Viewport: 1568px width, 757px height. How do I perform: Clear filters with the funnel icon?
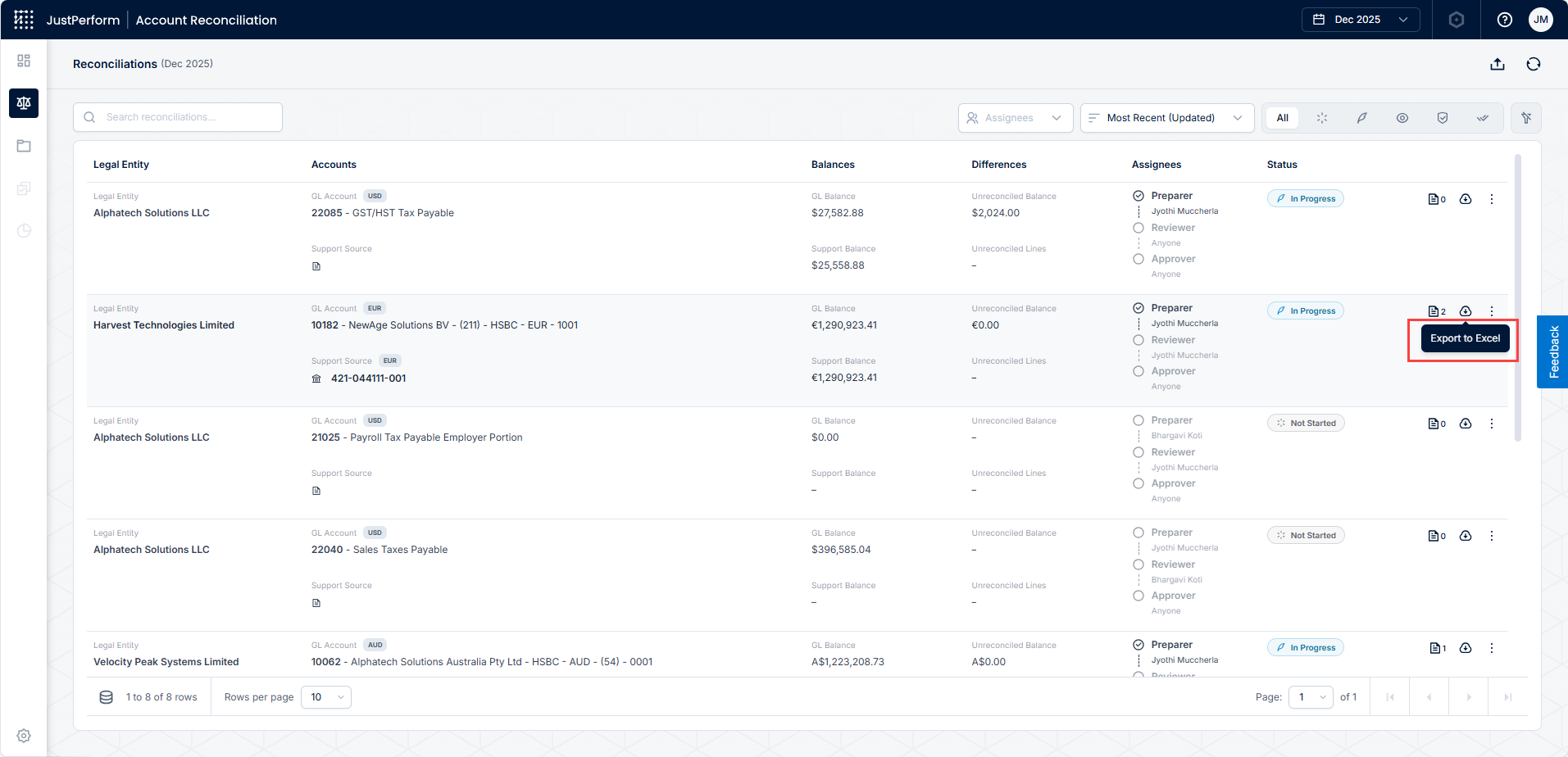click(1526, 118)
